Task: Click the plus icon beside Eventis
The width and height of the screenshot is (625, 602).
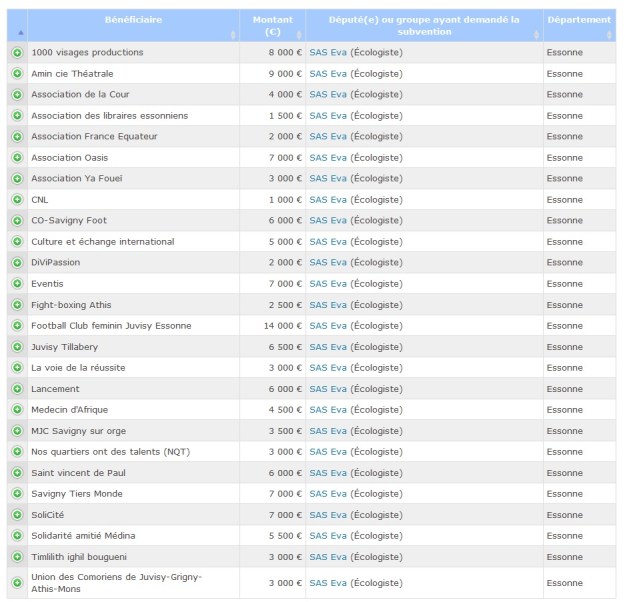Action: click(x=17, y=283)
